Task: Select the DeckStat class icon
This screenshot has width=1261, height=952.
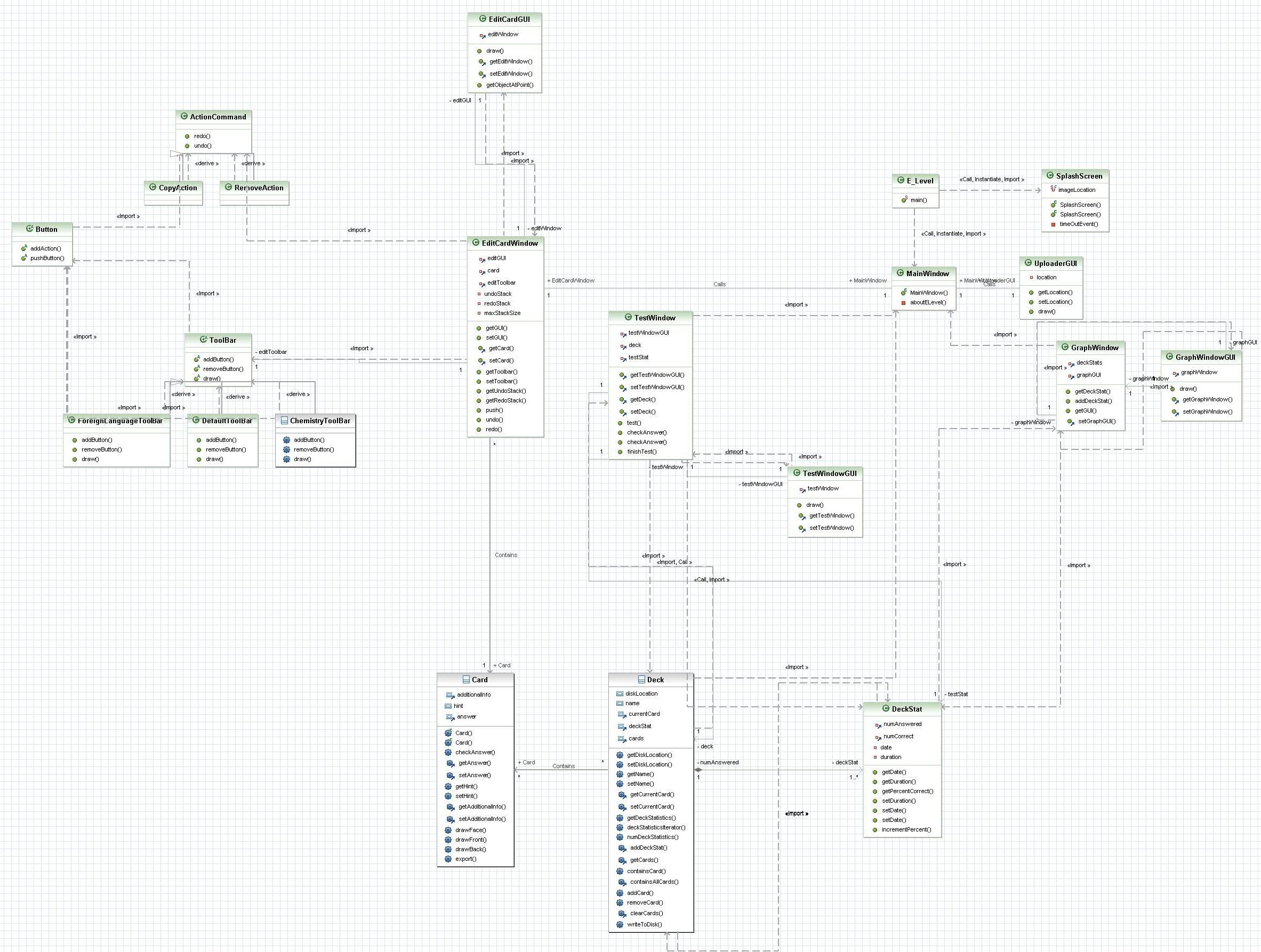Action: click(886, 708)
